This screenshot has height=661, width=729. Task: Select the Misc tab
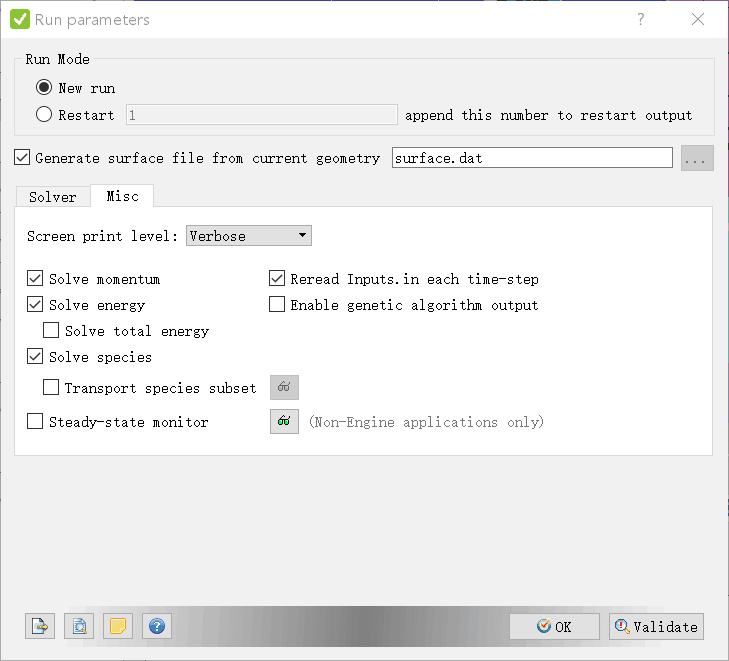point(122,196)
